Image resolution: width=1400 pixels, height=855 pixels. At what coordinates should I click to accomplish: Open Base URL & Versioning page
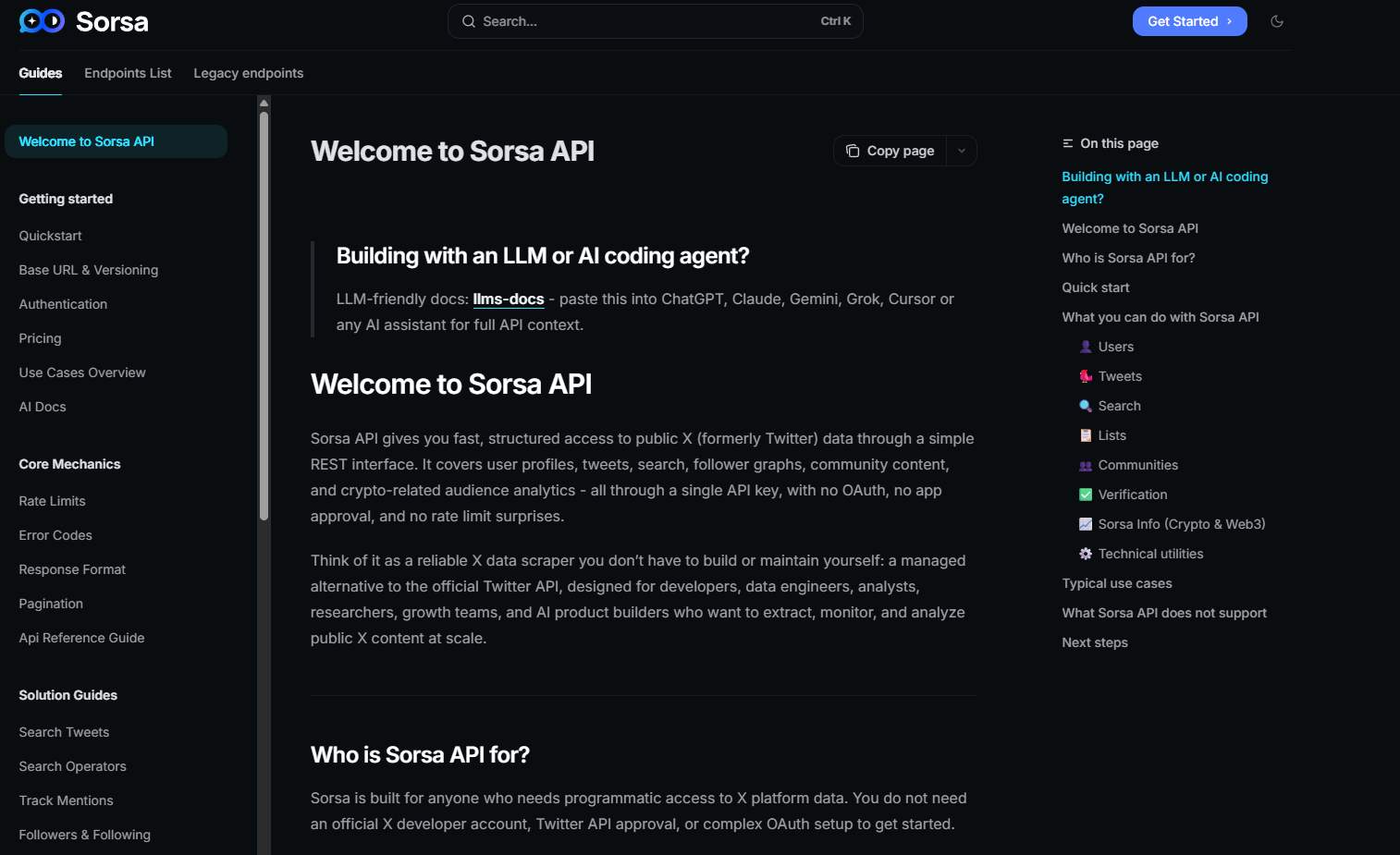[x=88, y=270]
